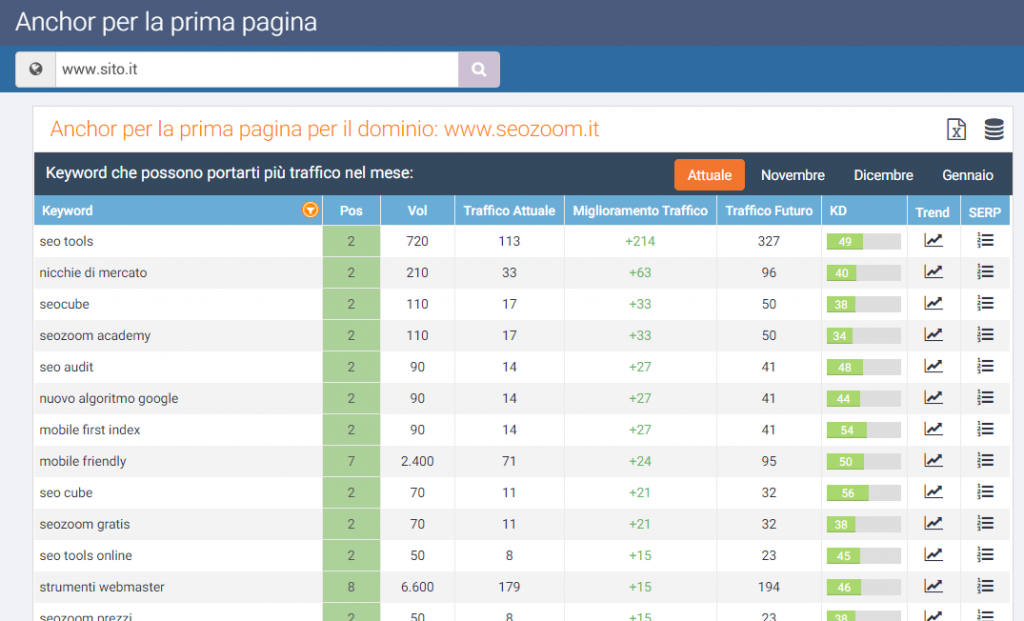Sort by the KD column header
The height and width of the screenshot is (621, 1024).
point(863,210)
